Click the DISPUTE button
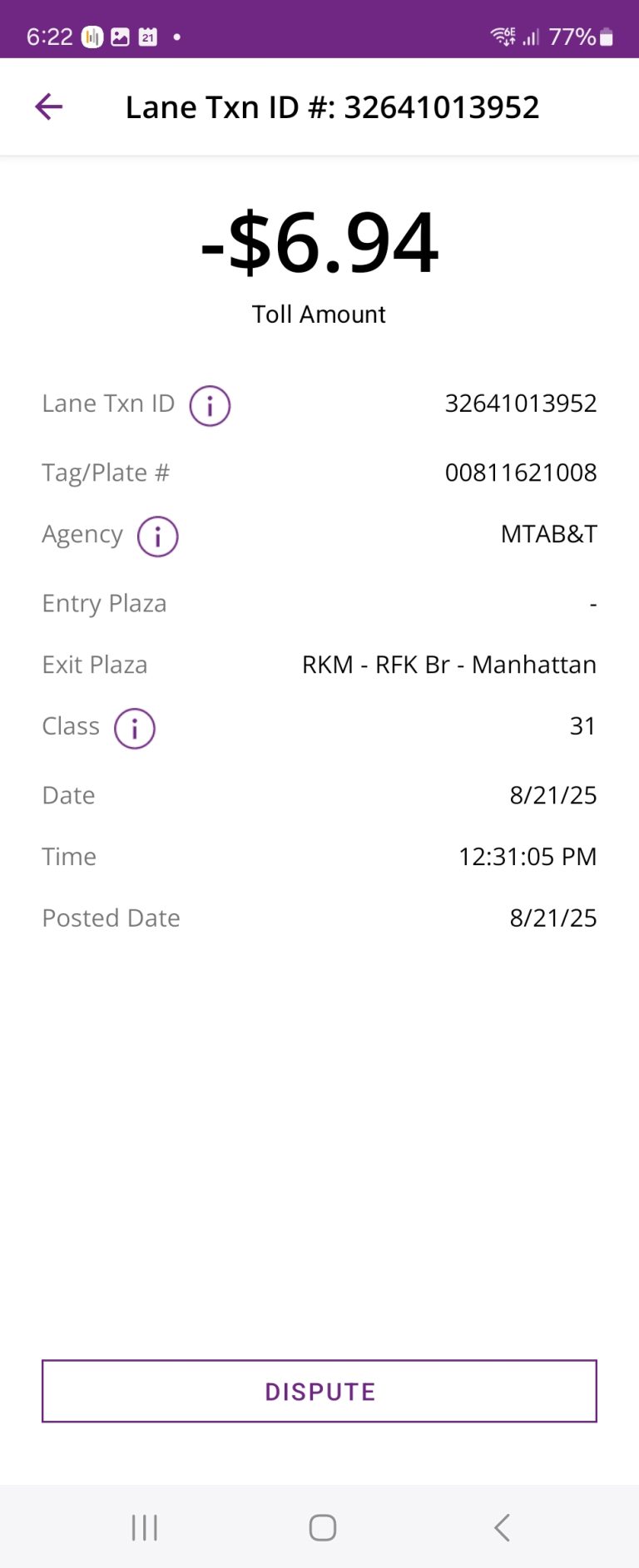This screenshot has width=639, height=1568. click(x=319, y=1391)
